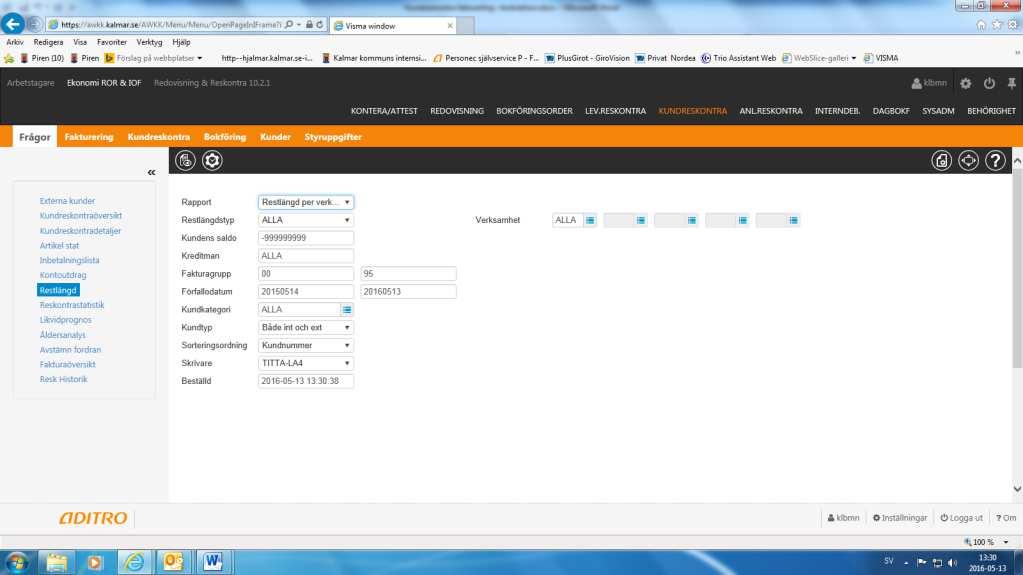This screenshot has height=575, width=1023.
Task: Open the Fakturaöversikt link
Action: pos(67,364)
